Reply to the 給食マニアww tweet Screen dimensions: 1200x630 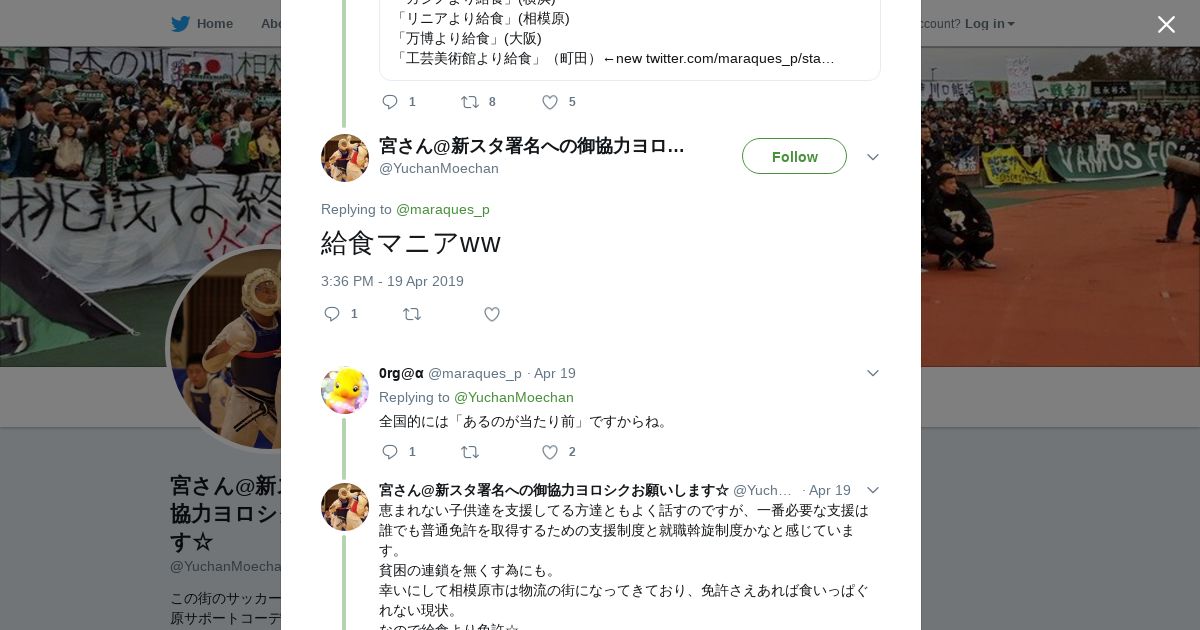pyautogui.click(x=332, y=314)
